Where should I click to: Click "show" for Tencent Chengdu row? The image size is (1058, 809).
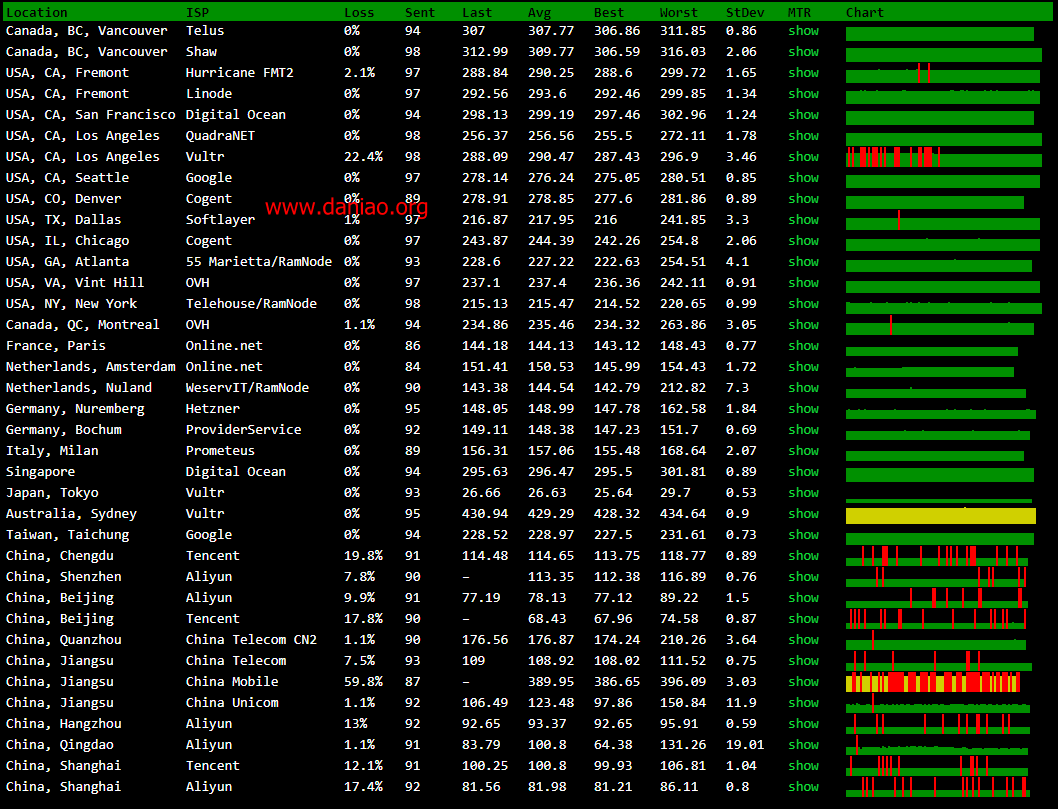[803, 556]
